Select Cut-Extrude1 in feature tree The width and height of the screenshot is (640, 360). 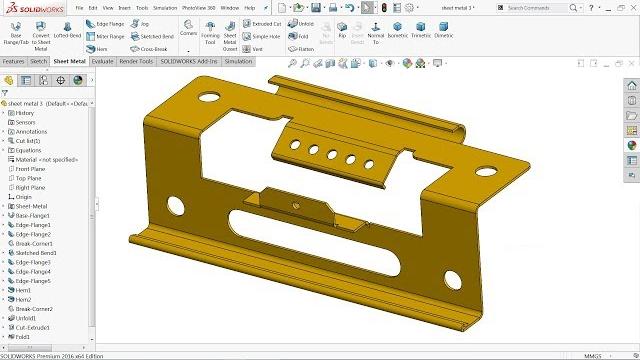(32, 328)
